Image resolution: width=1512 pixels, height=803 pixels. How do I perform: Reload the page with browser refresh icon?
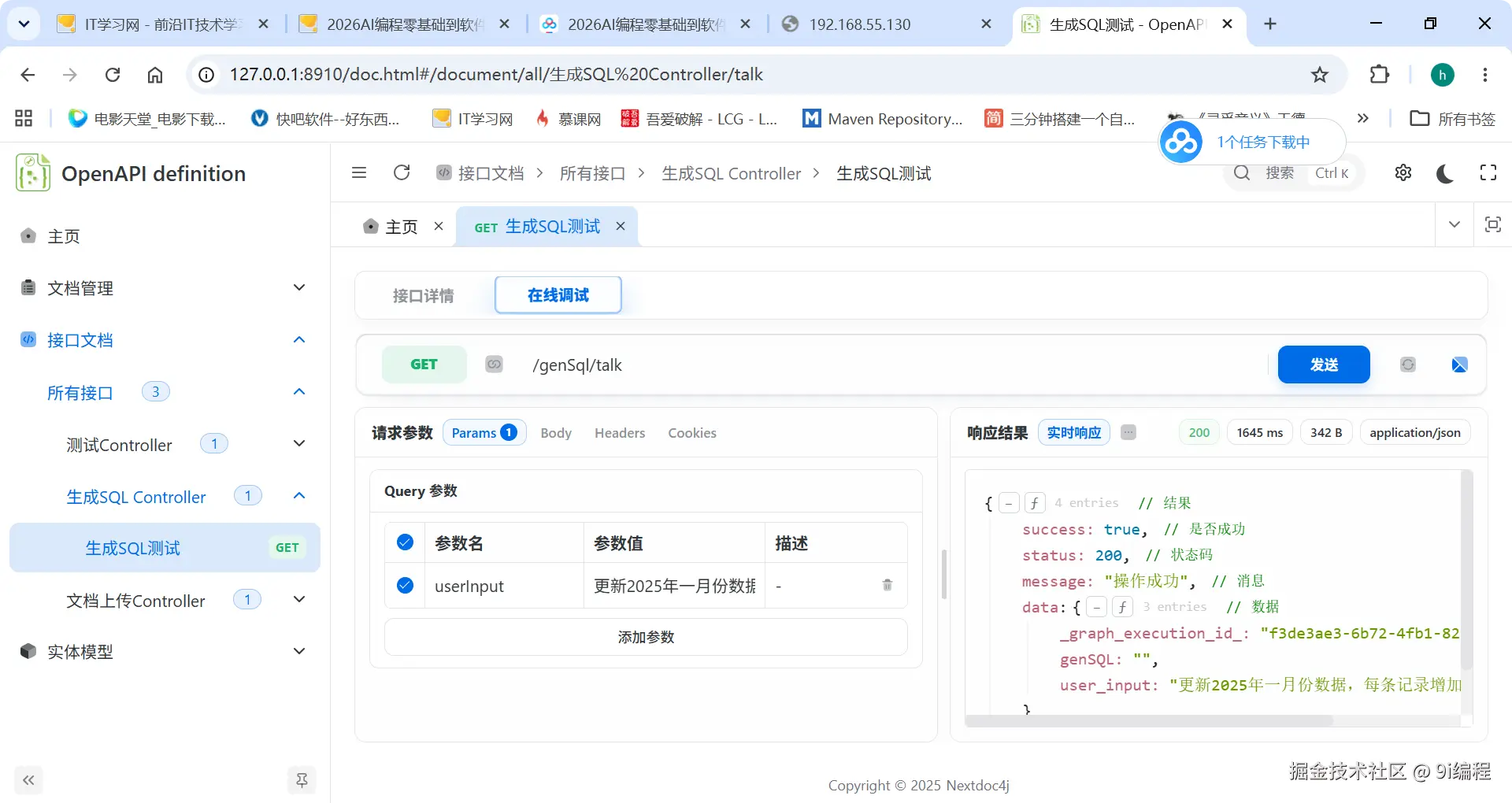point(113,75)
